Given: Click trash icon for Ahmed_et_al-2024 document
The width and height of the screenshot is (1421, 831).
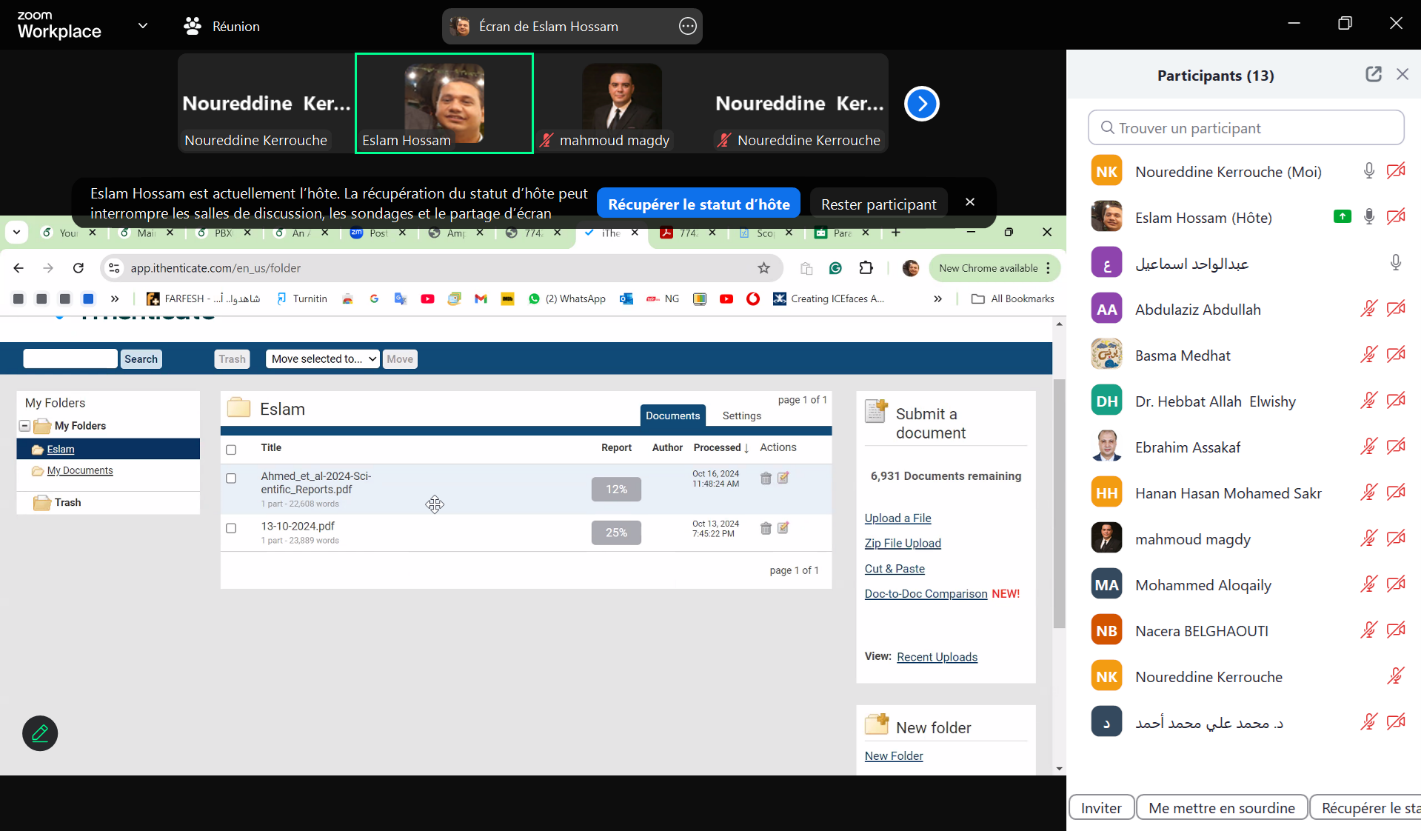Looking at the screenshot, I should pyautogui.click(x=766, y=478).
